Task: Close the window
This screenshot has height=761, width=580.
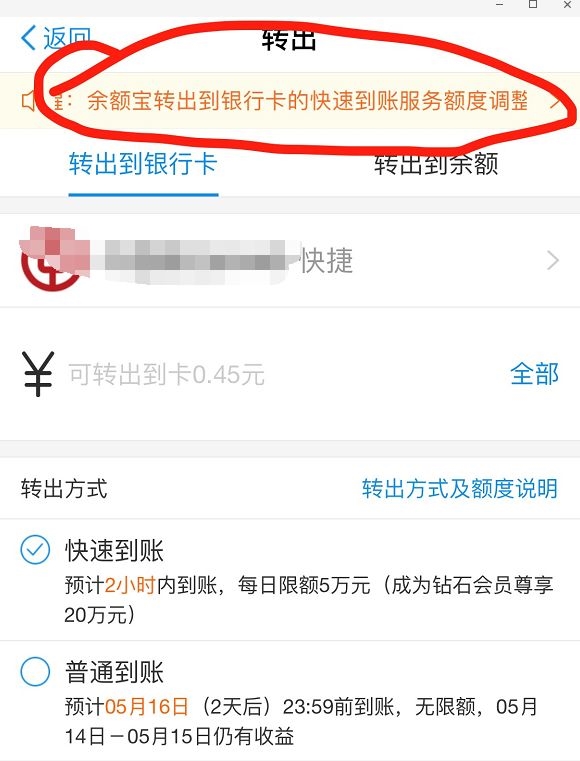Action: (567, 5)
